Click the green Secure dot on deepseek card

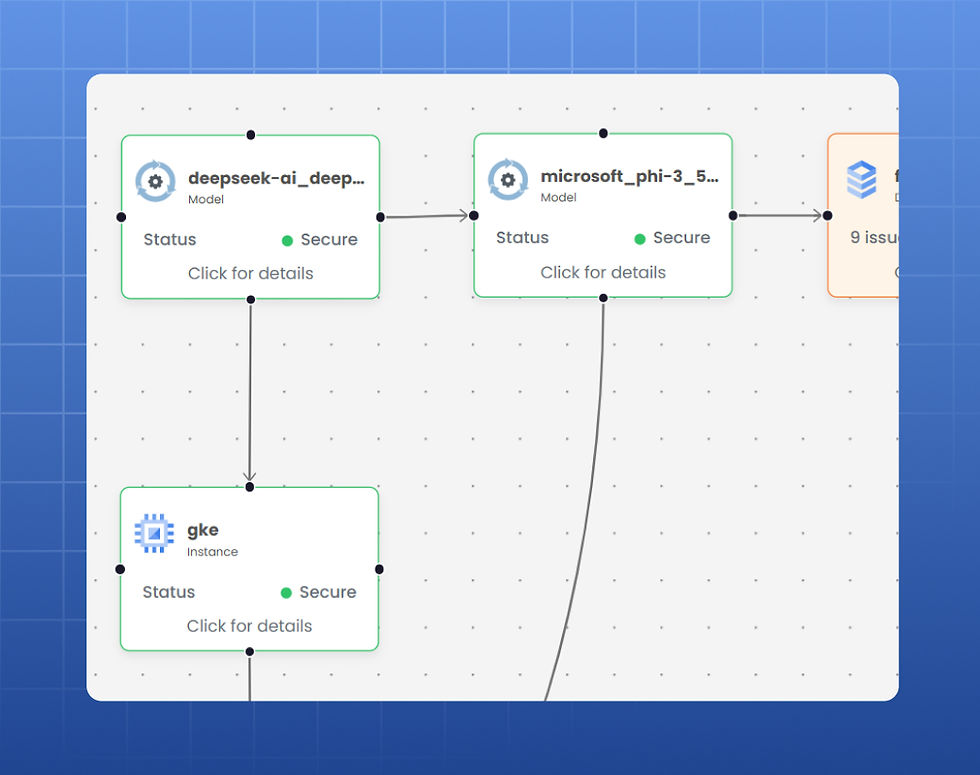pyautogui.click(x=288, y=241)
